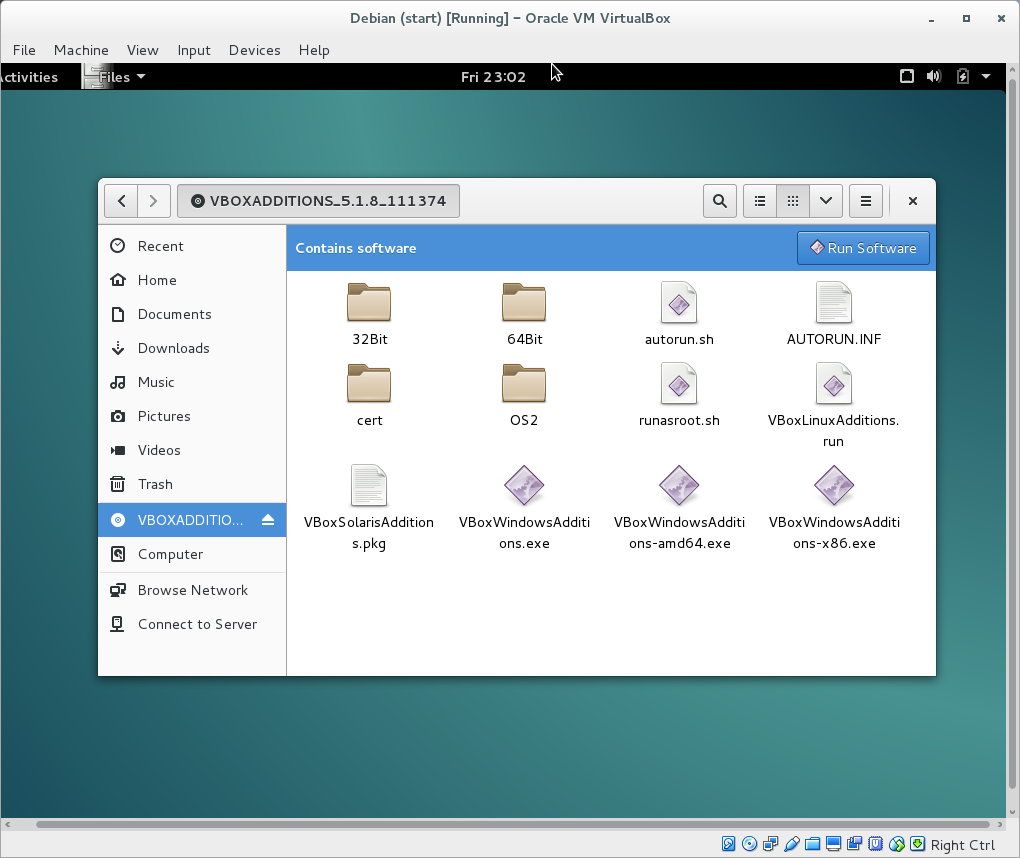Click the VBOXADDITIONS_5.1.8_111374 path button
The width and height of the screenshot is (1020, 858).
319,201
